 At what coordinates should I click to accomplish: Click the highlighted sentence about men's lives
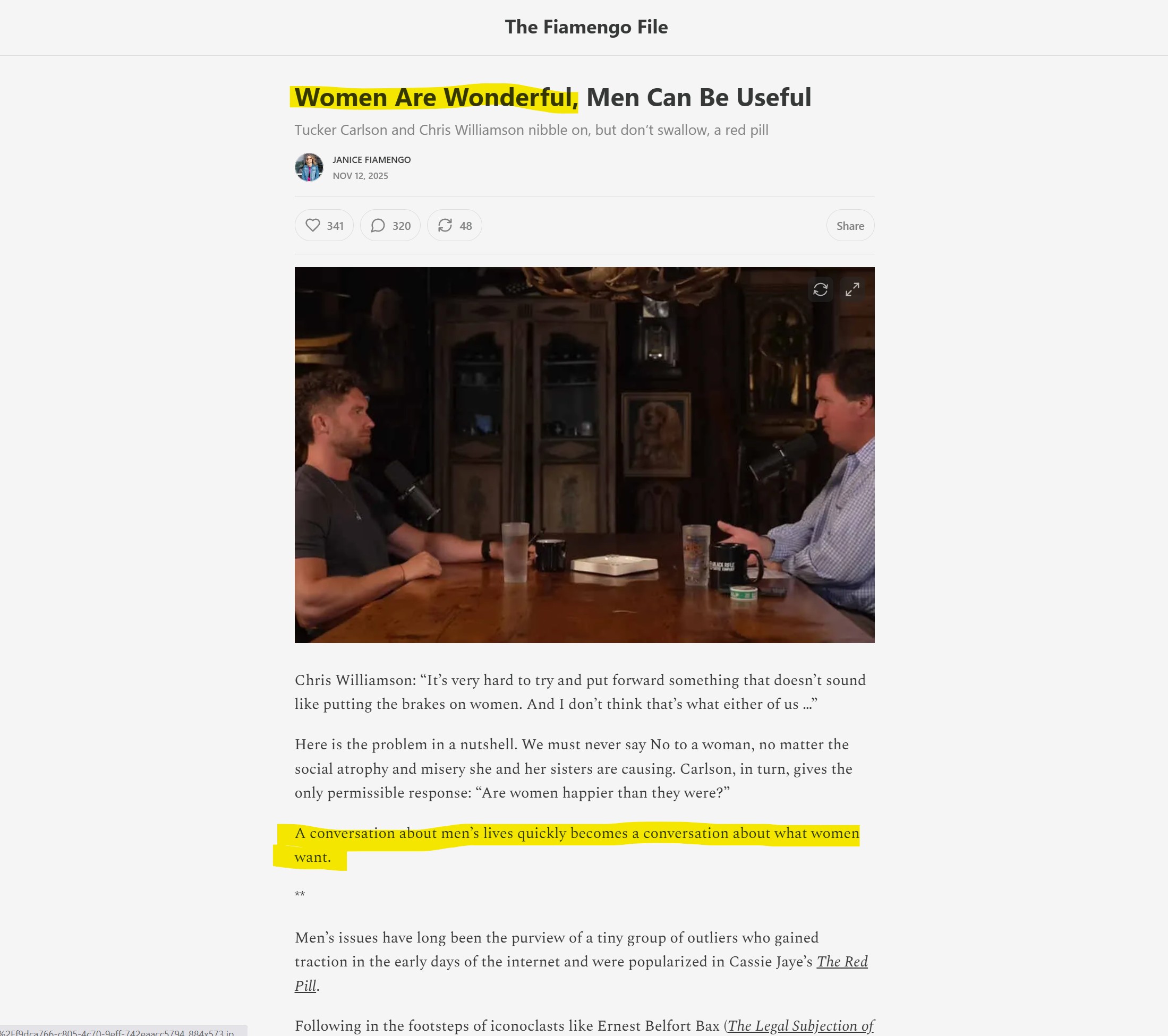(577, 845)
